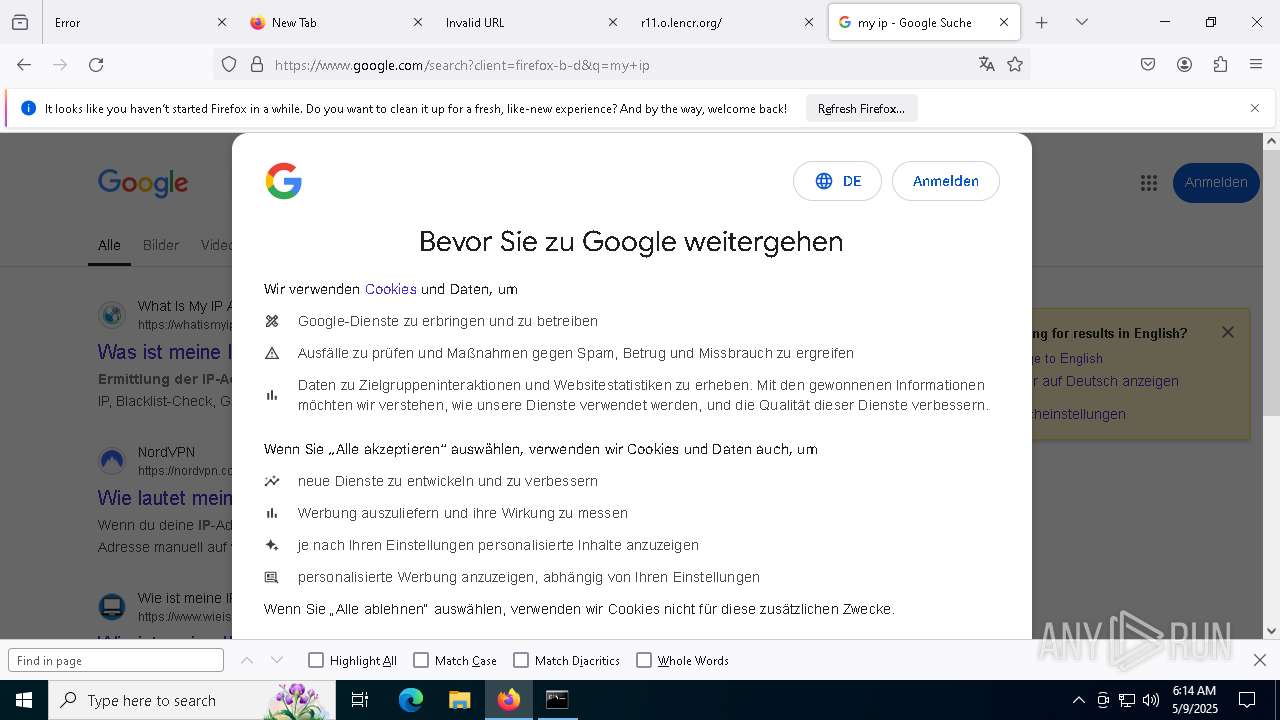Click the page vertical scrollbar thumb

1271,283
